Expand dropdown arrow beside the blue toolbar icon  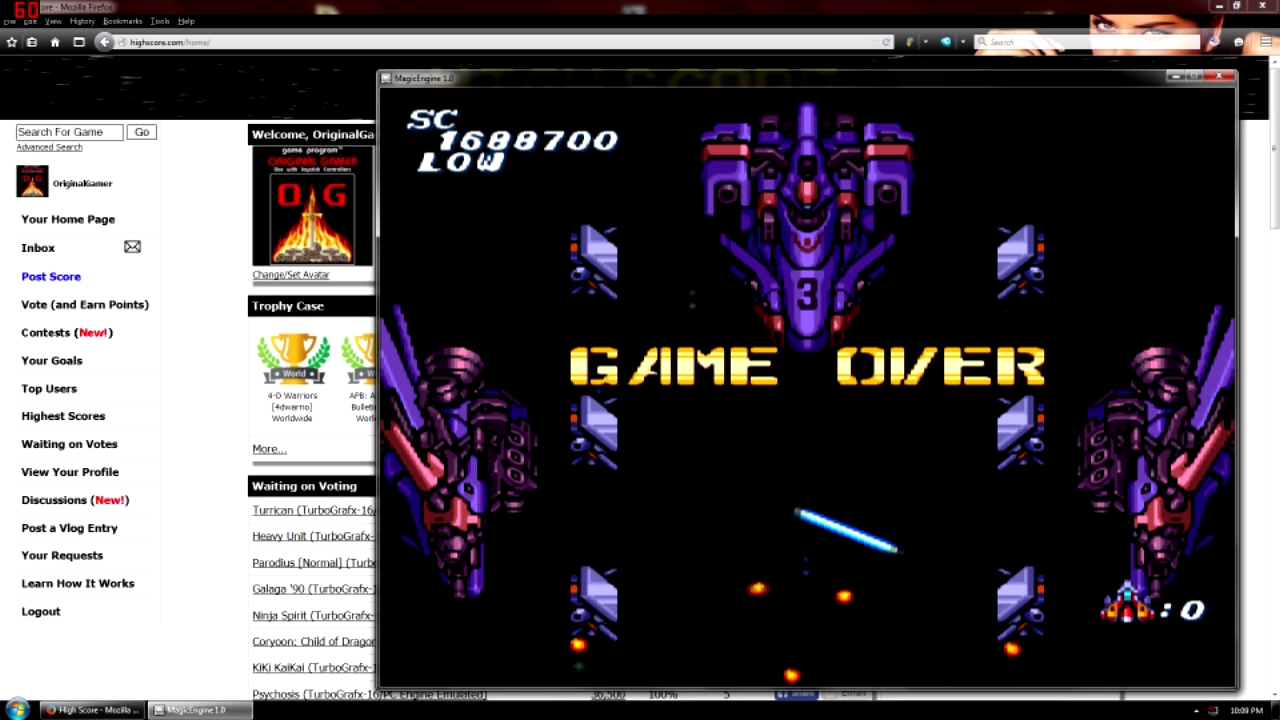click(962, 42)
